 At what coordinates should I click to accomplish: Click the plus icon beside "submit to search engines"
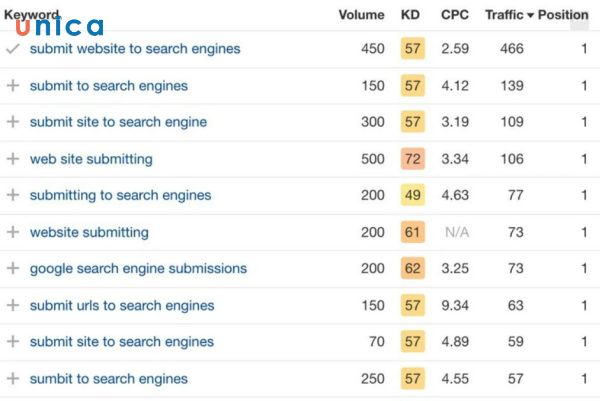pos(13,86)
